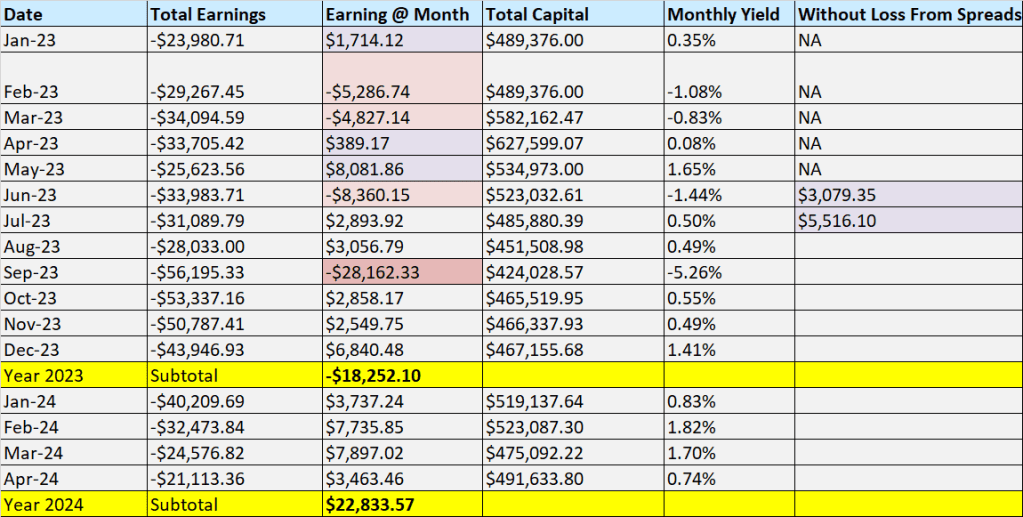Click the Year 2023 subtotal row label
Screen dimensions: 1023x517
(73, 376)
